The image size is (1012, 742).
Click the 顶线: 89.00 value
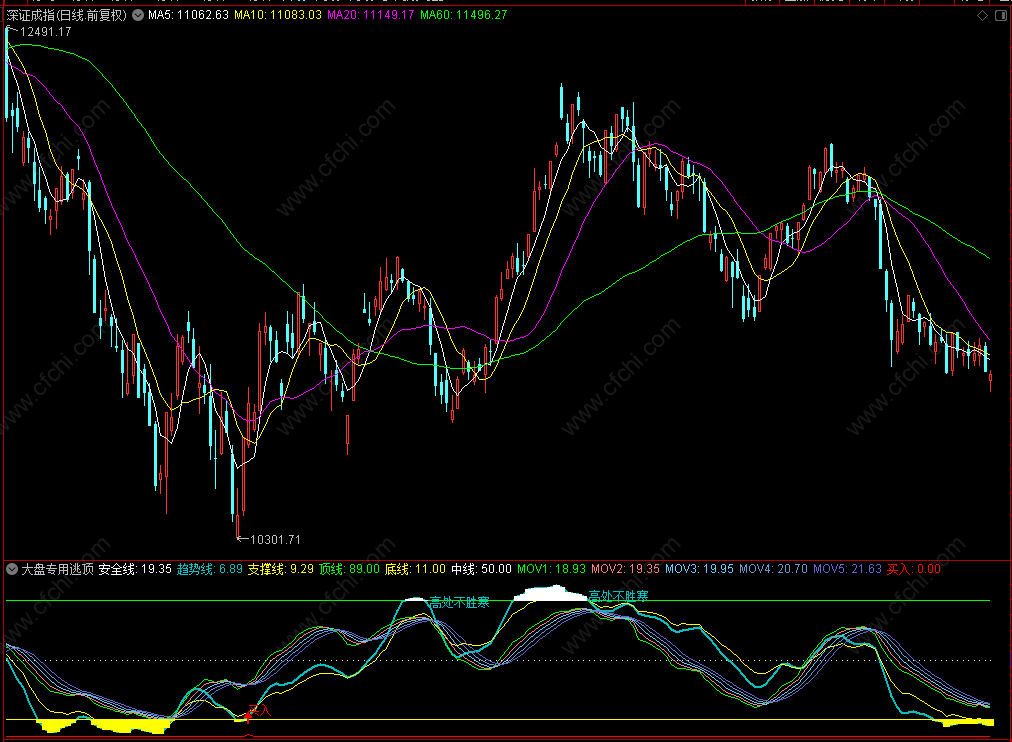tap(349, 569)
